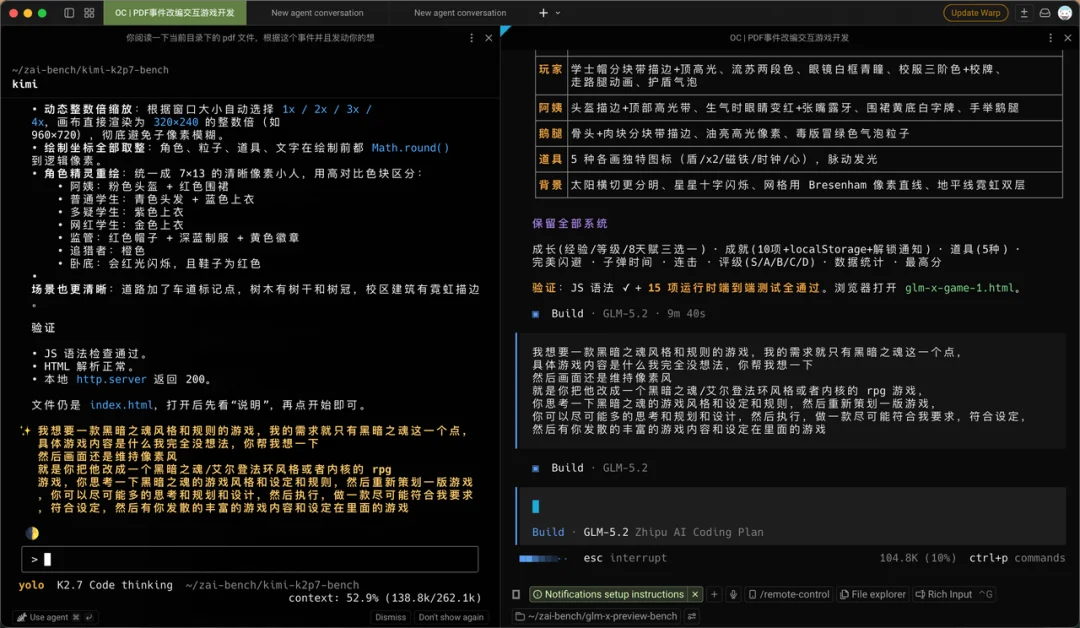Open the download/export icon beside Update Warp
Image resolution: width=1080 pixels, height=628 pixels.
pyautogui.click(x=1024, y=12)
